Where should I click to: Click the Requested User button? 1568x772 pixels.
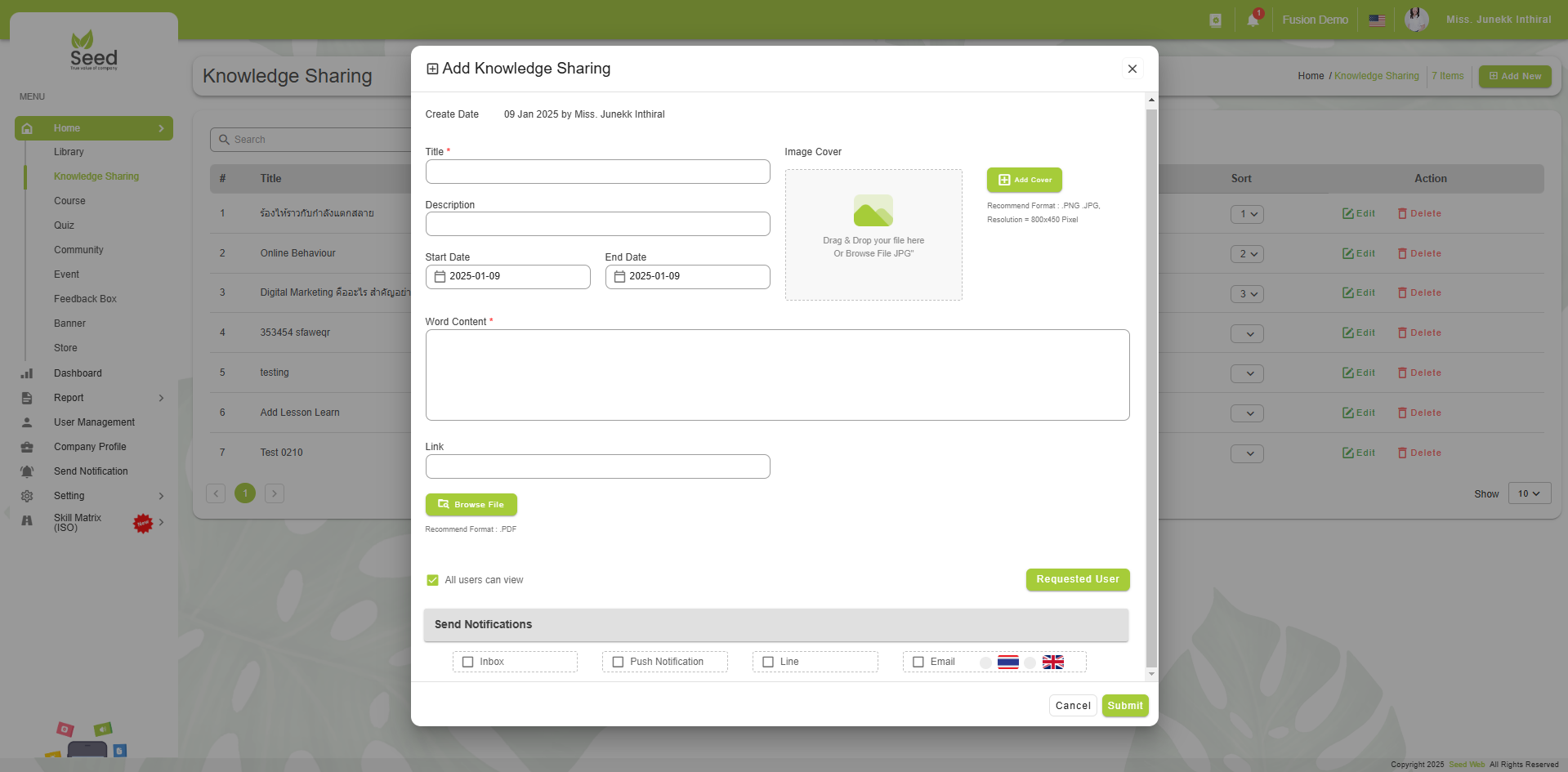1077,579
